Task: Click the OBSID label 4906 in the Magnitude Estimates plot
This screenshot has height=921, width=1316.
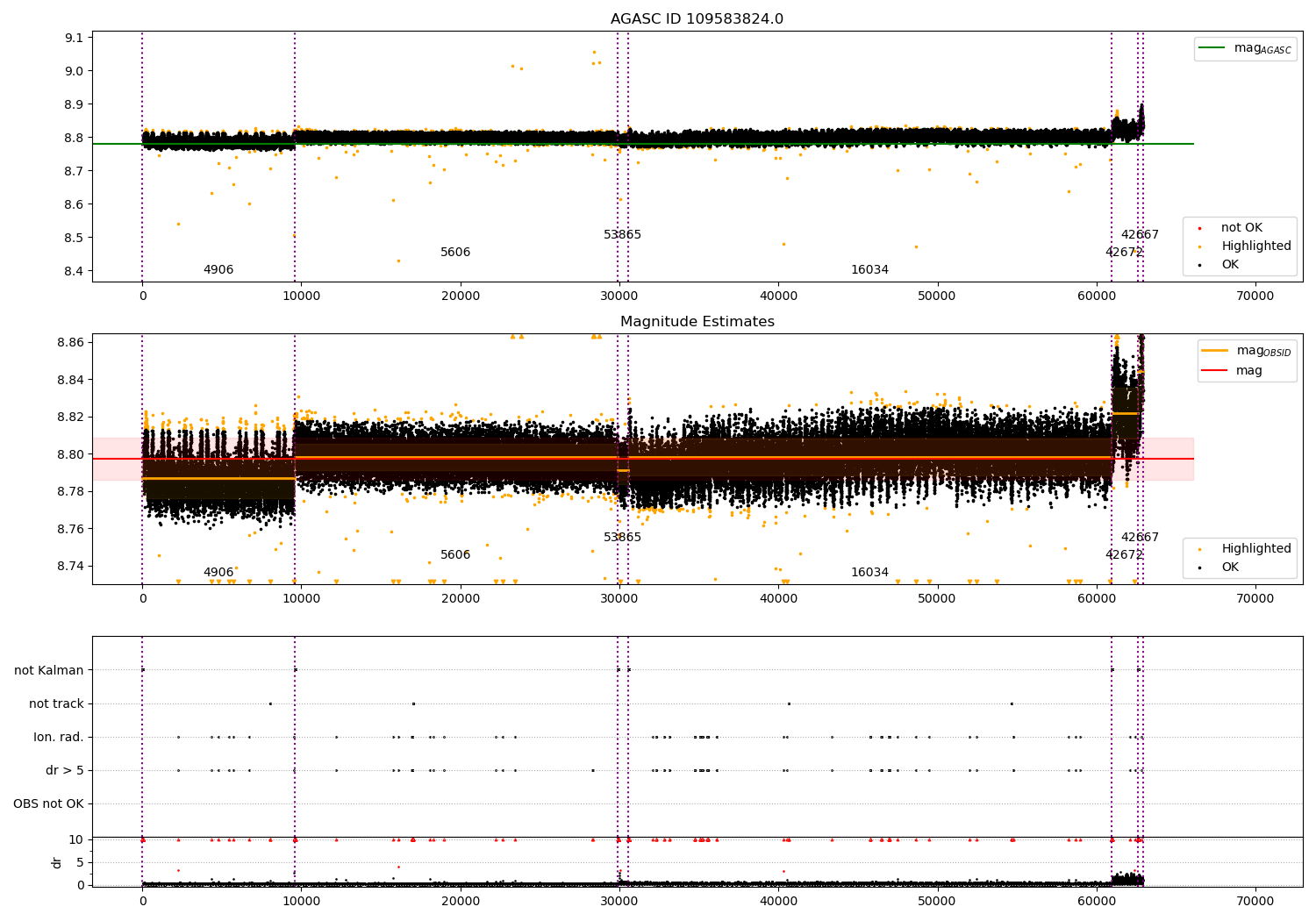Action: click(x=218, y=573)
